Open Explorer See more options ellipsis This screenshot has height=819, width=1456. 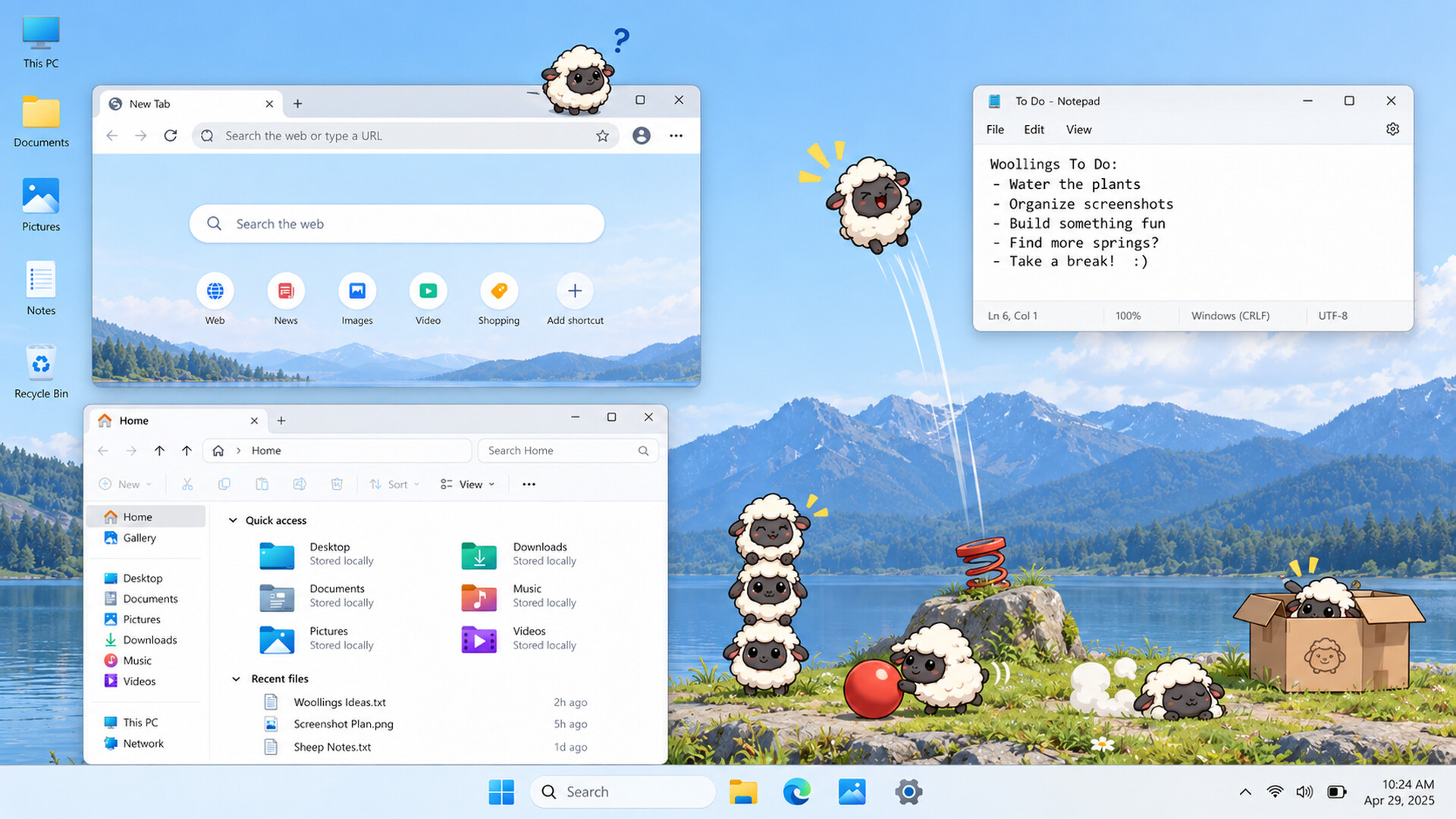(529, 485)
